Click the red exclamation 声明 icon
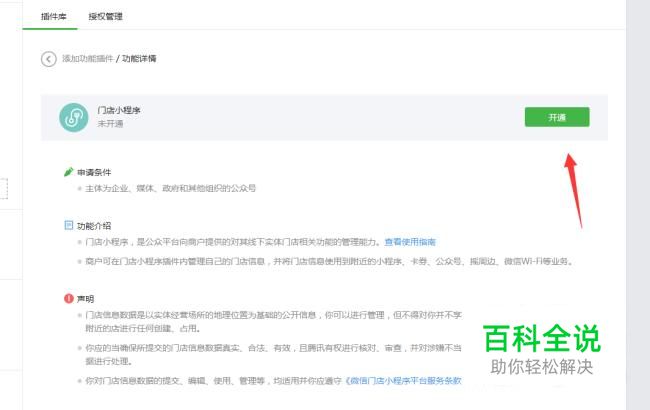This screenshot has height=410, width=650. pos(68,298)
